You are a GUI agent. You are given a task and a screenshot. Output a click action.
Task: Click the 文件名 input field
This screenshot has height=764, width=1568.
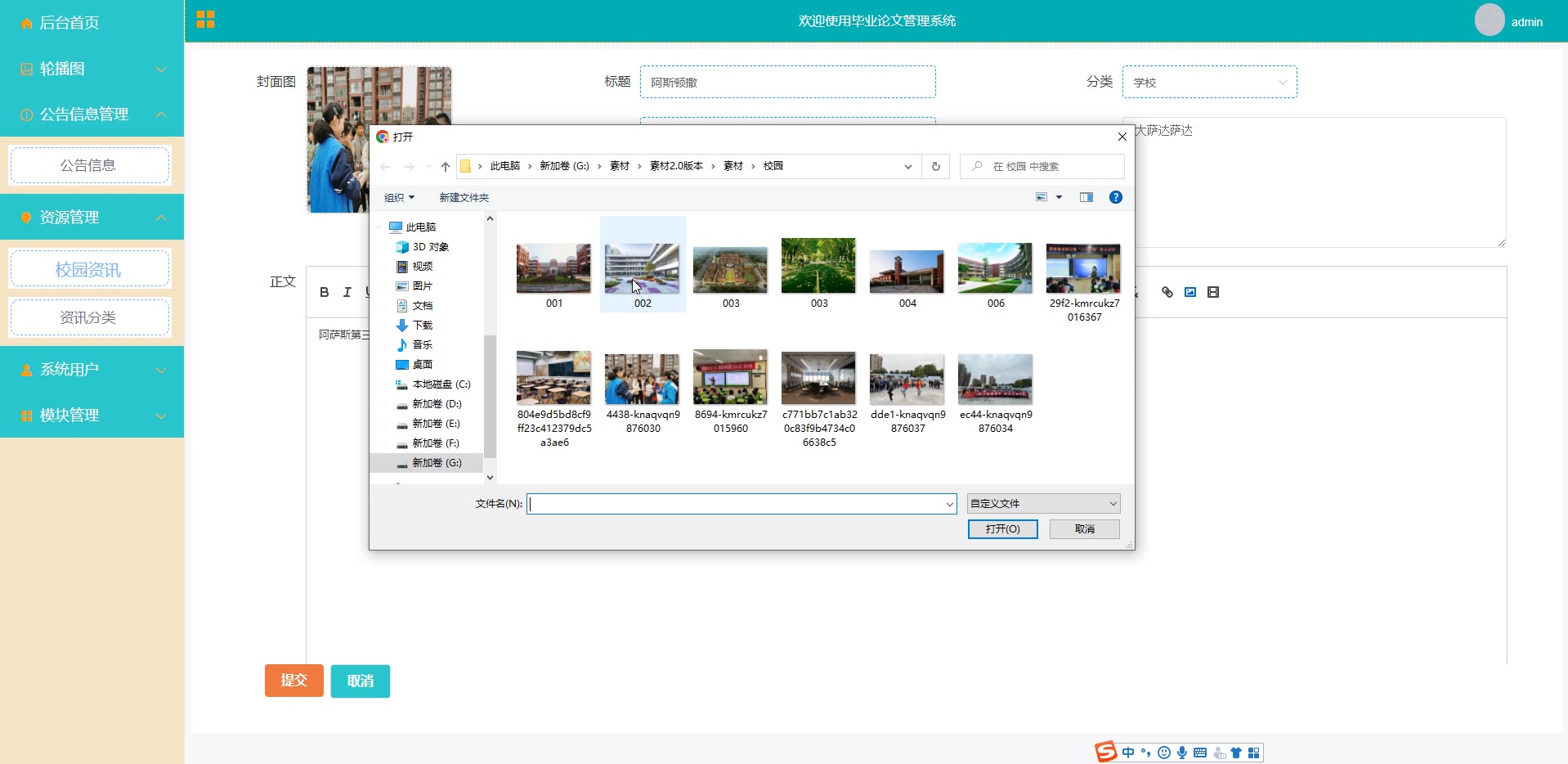point(736,504)
